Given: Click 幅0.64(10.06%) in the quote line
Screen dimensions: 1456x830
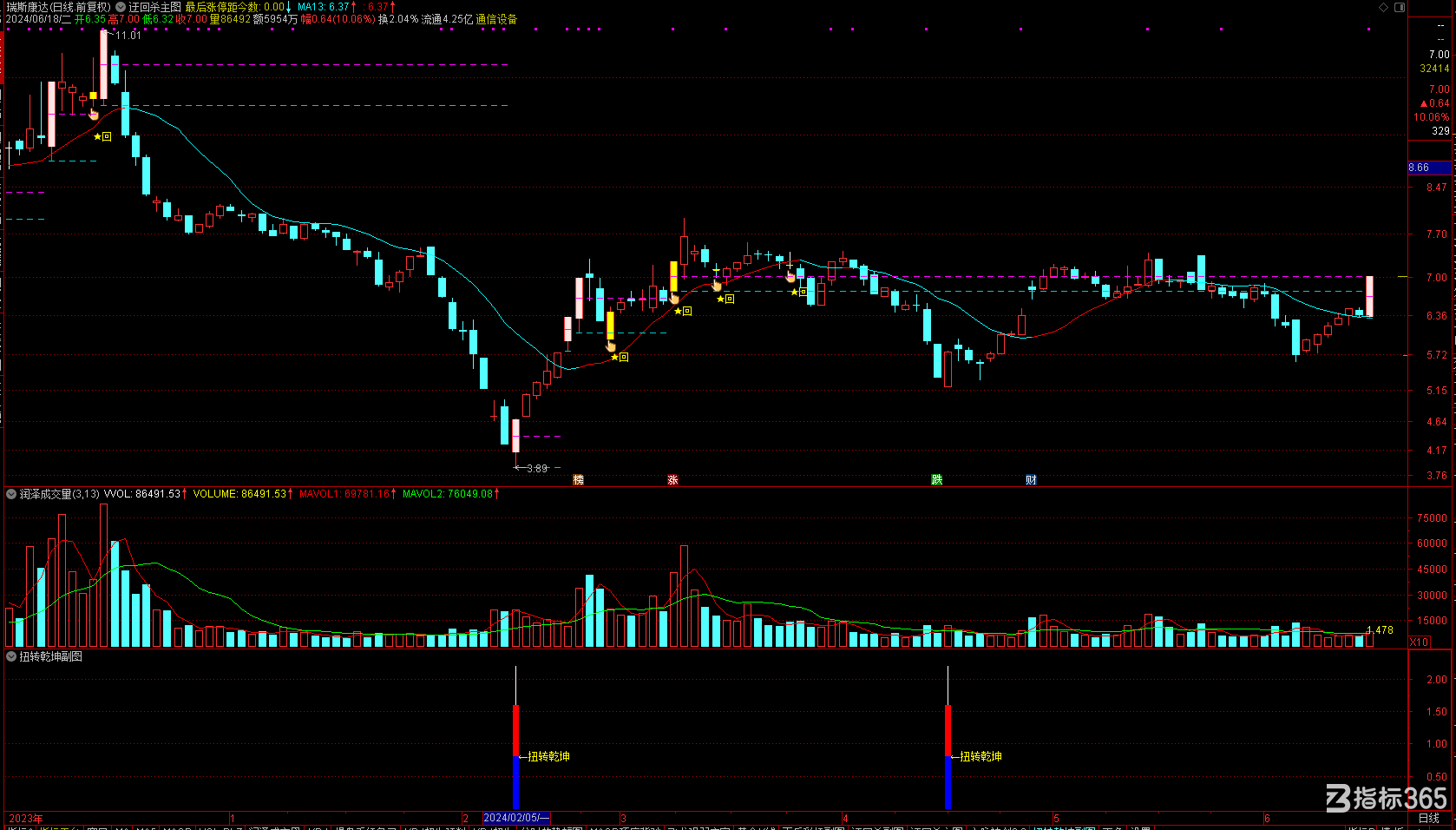Looking at the screenshot, I should point(338,19).
